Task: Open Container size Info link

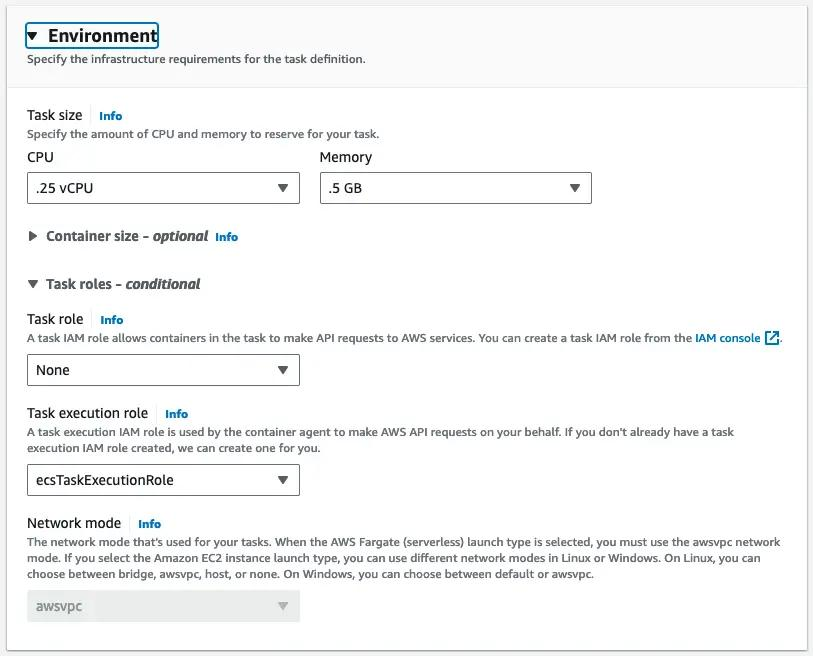Action: point(227,237)
